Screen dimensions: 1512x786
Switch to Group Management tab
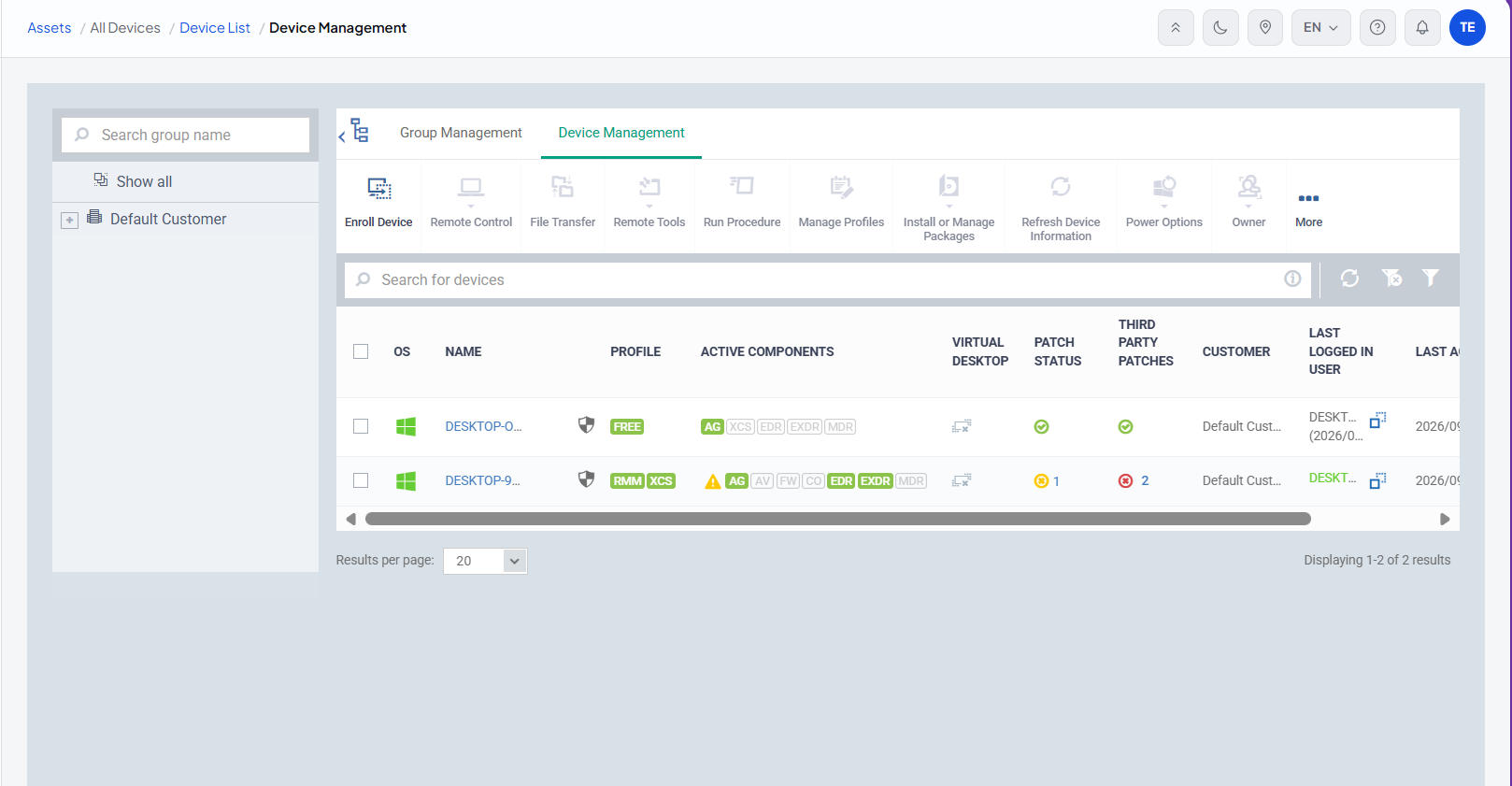(461, 133)
